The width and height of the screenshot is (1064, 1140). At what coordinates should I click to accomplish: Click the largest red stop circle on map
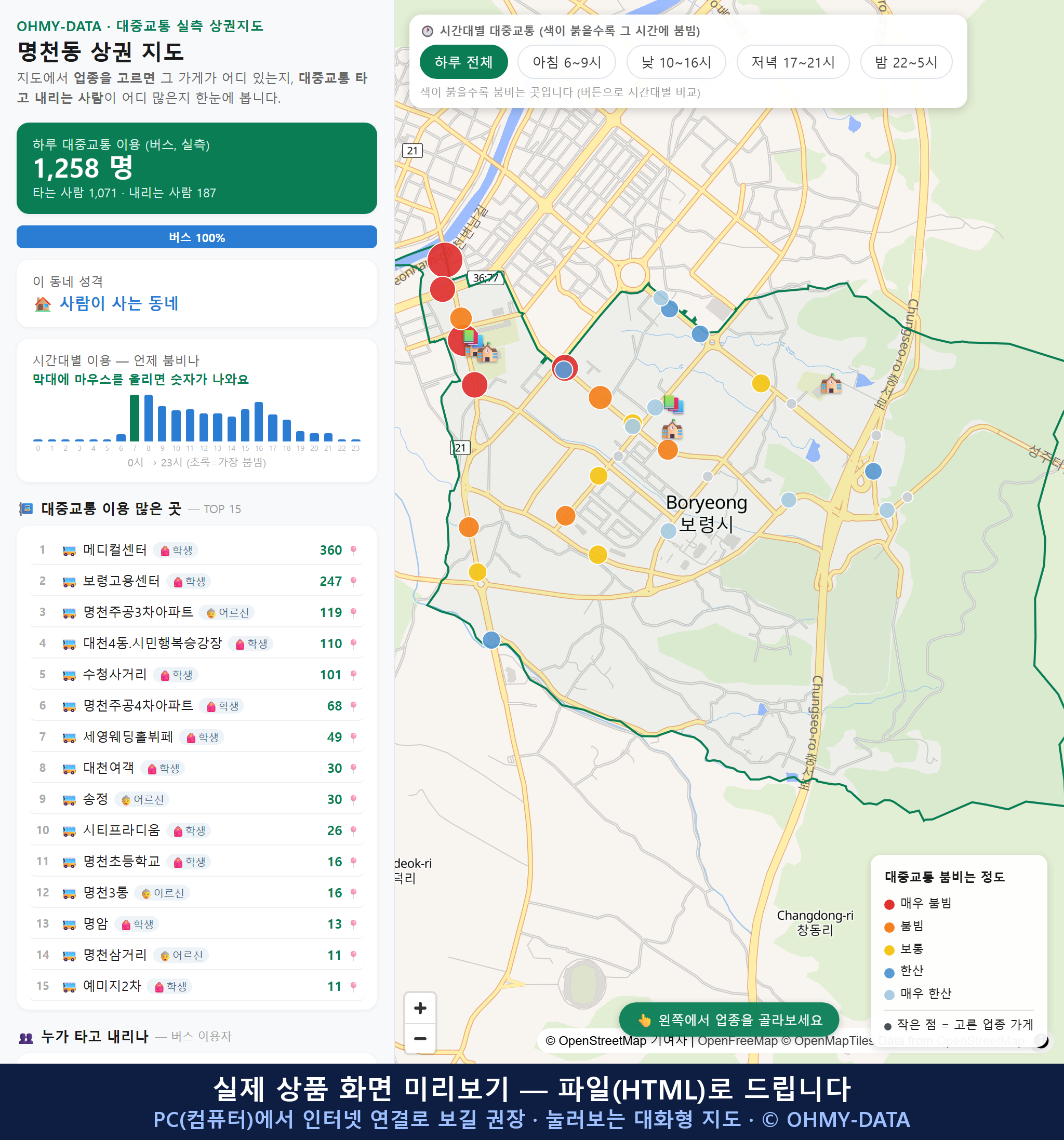445,260
